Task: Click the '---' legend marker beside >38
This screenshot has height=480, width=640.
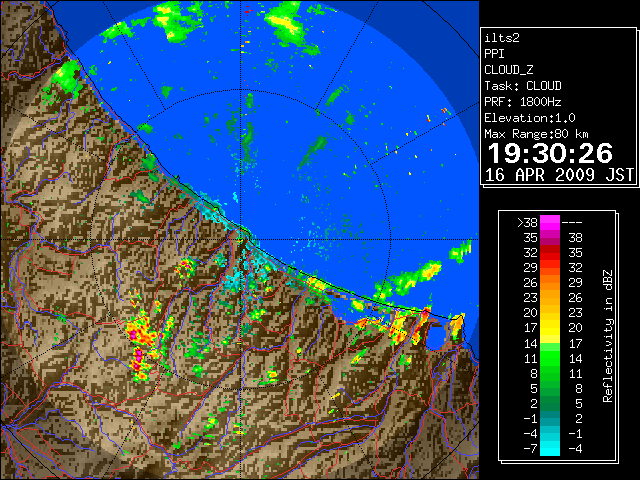Action: pyautogui.click(x=572, y=223)
